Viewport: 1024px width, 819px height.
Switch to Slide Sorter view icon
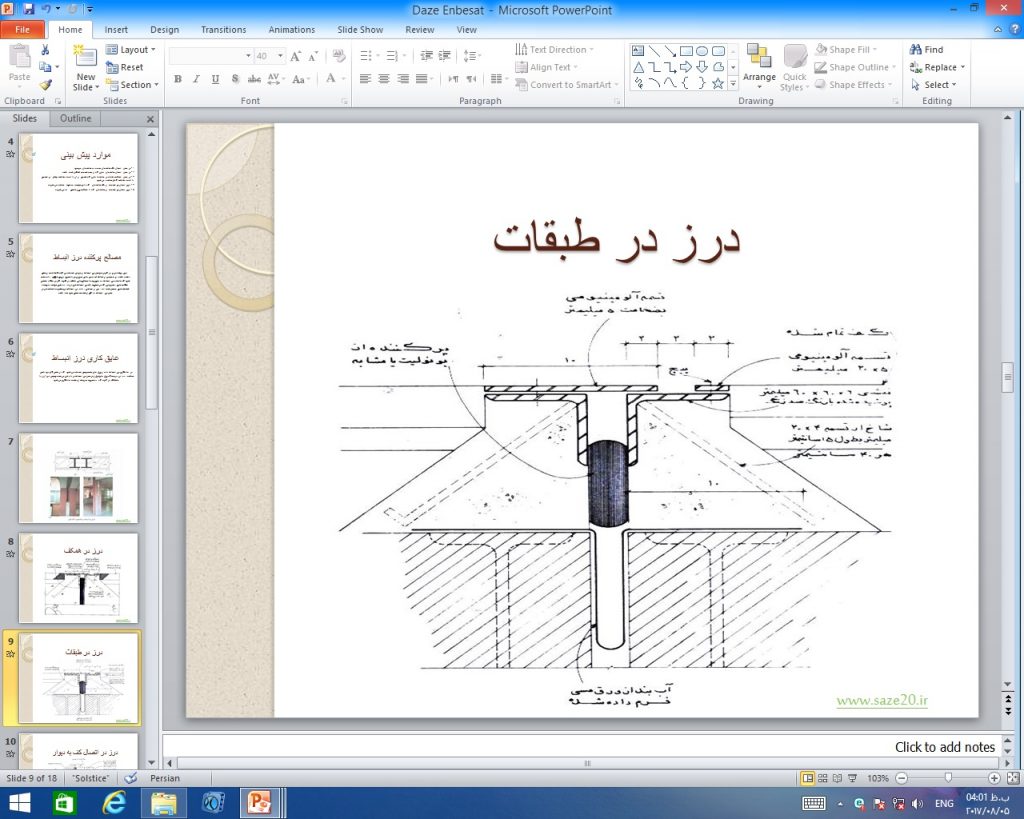tap(822, 778)
